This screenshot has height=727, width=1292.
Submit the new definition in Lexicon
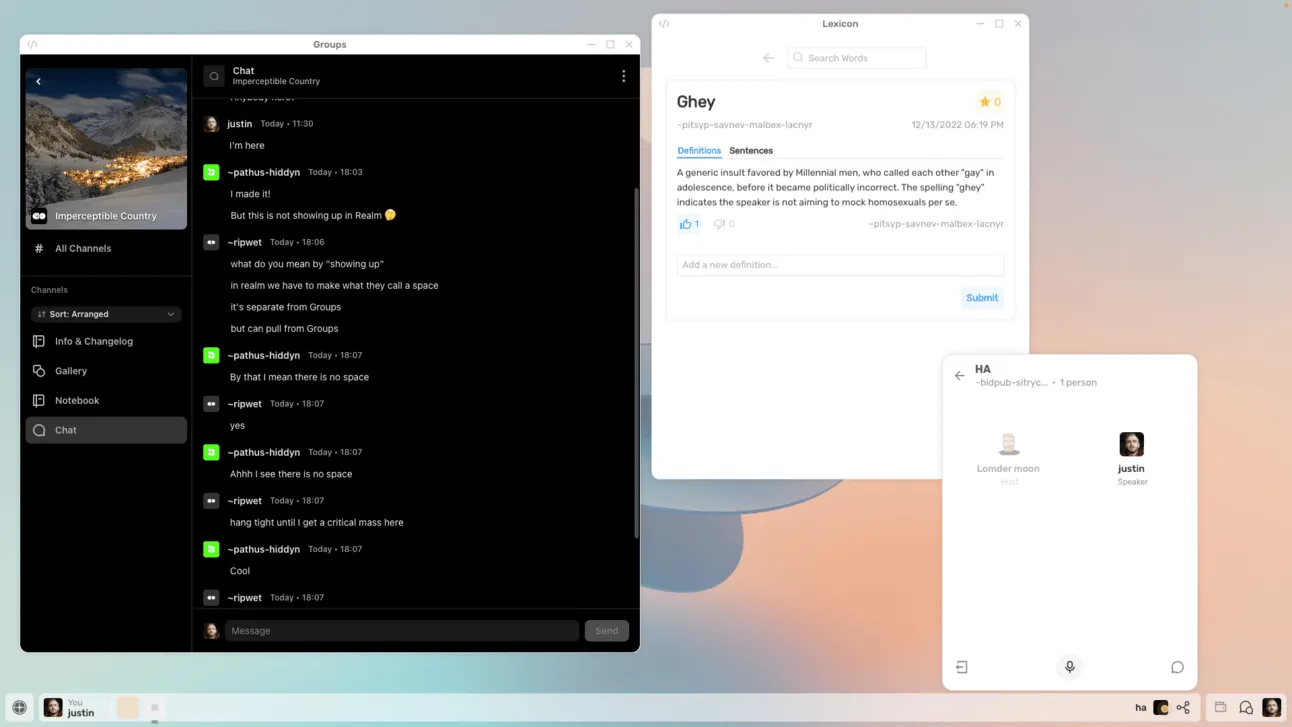click(982, 298)
